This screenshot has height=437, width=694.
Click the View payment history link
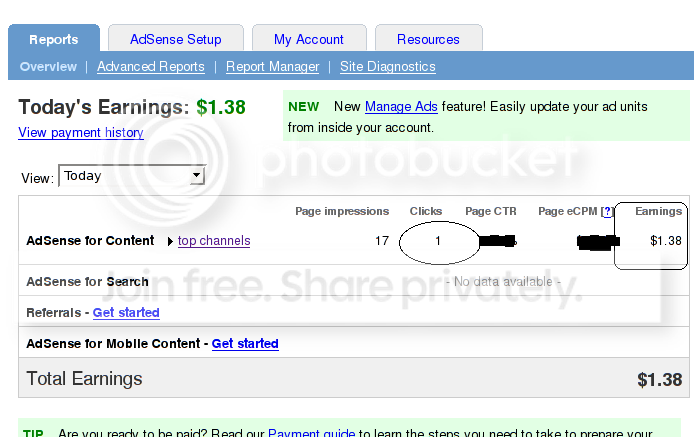click(81, 132)
